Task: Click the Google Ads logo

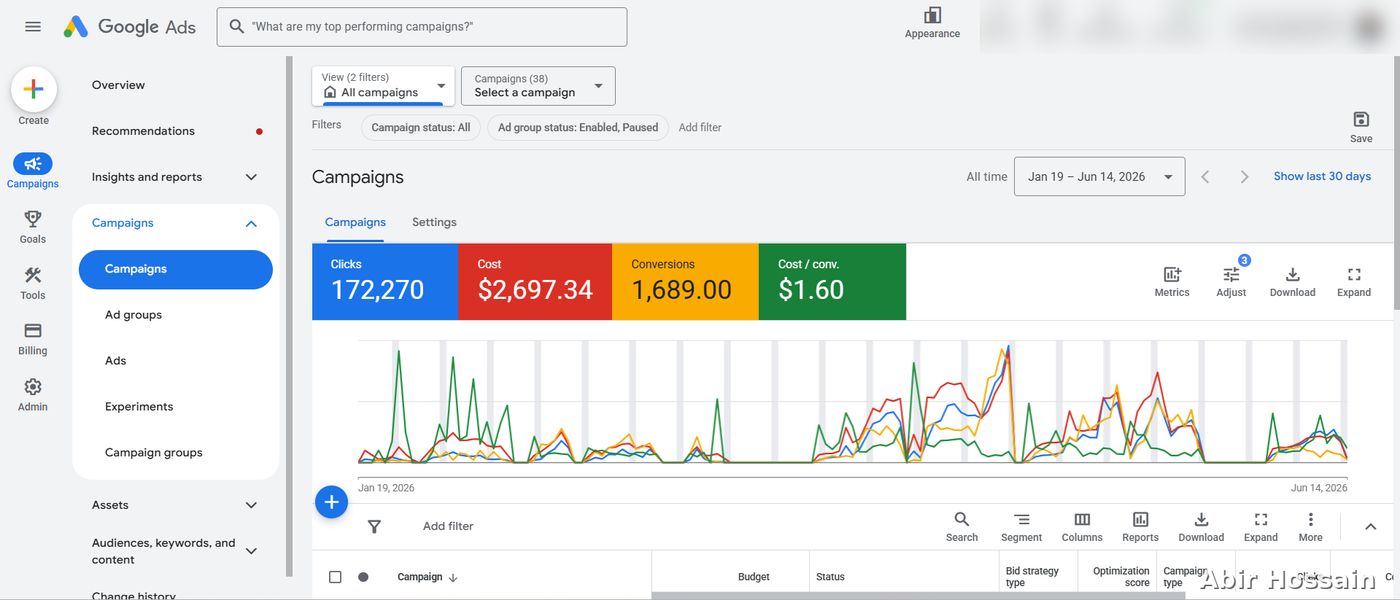Action: click(130, 27)
